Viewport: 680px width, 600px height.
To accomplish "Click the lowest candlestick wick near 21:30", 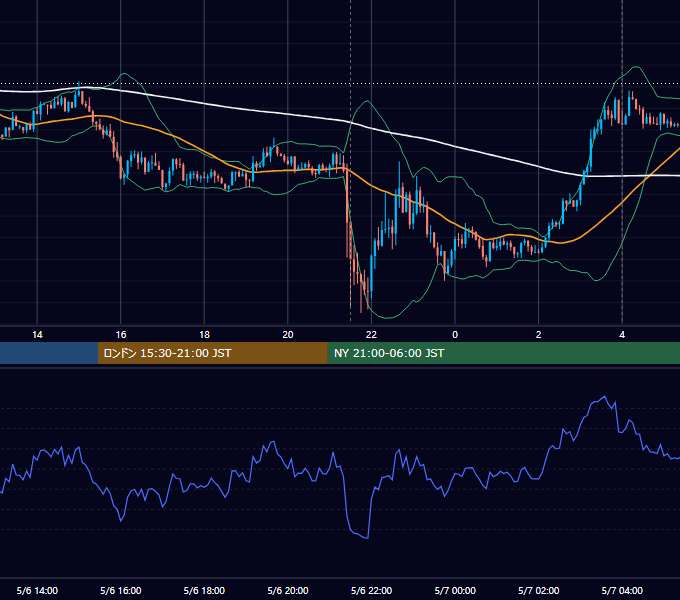I will 361,310.
